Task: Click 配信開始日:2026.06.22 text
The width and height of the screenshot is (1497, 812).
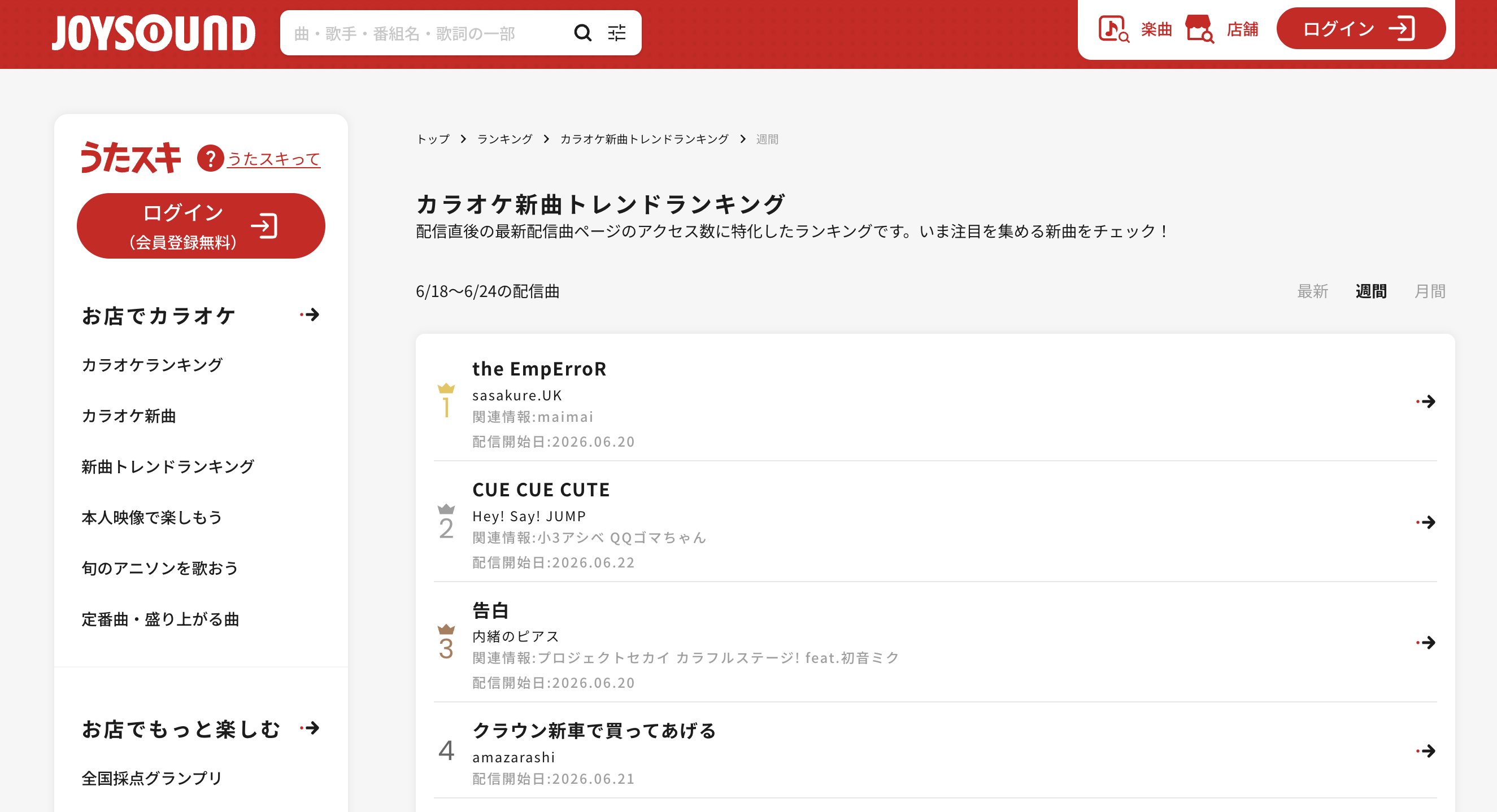Action: (553, 563)
